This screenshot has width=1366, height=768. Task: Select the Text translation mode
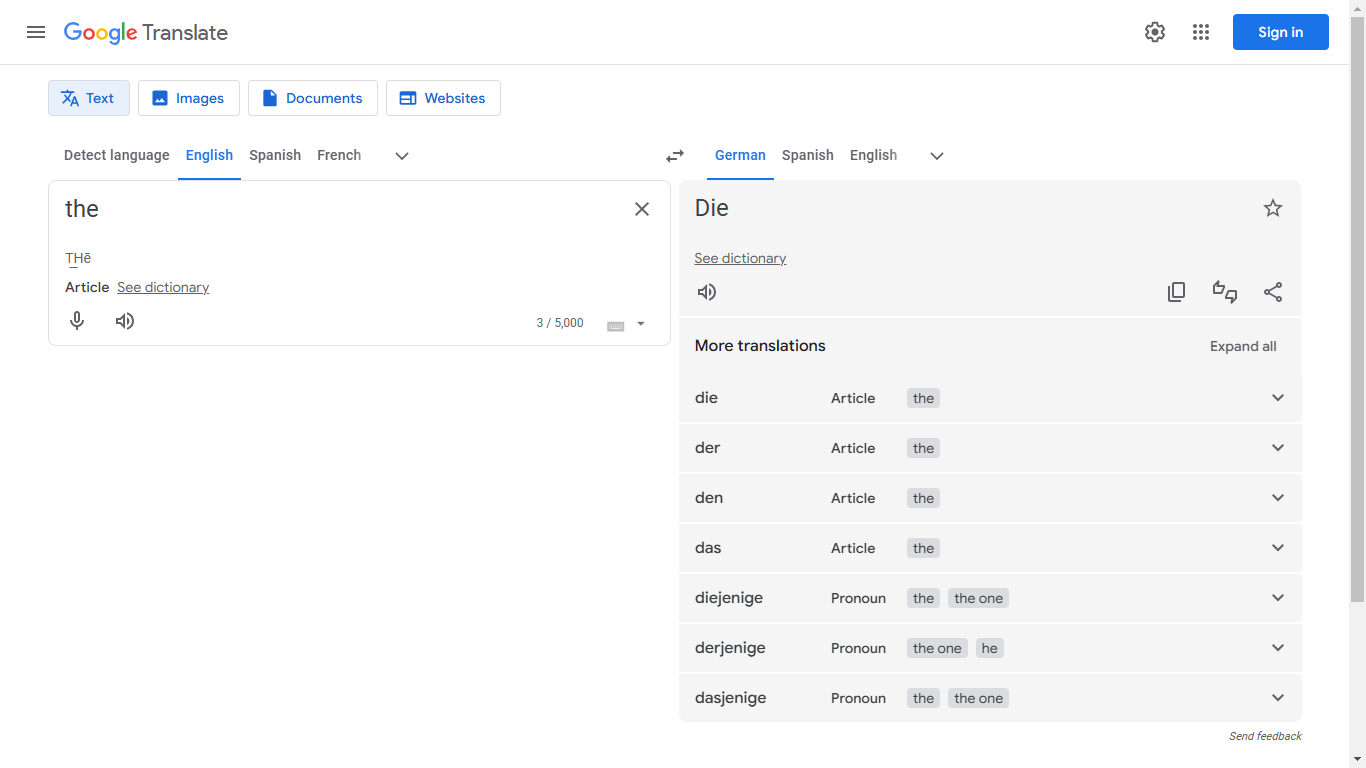point(89,98)
